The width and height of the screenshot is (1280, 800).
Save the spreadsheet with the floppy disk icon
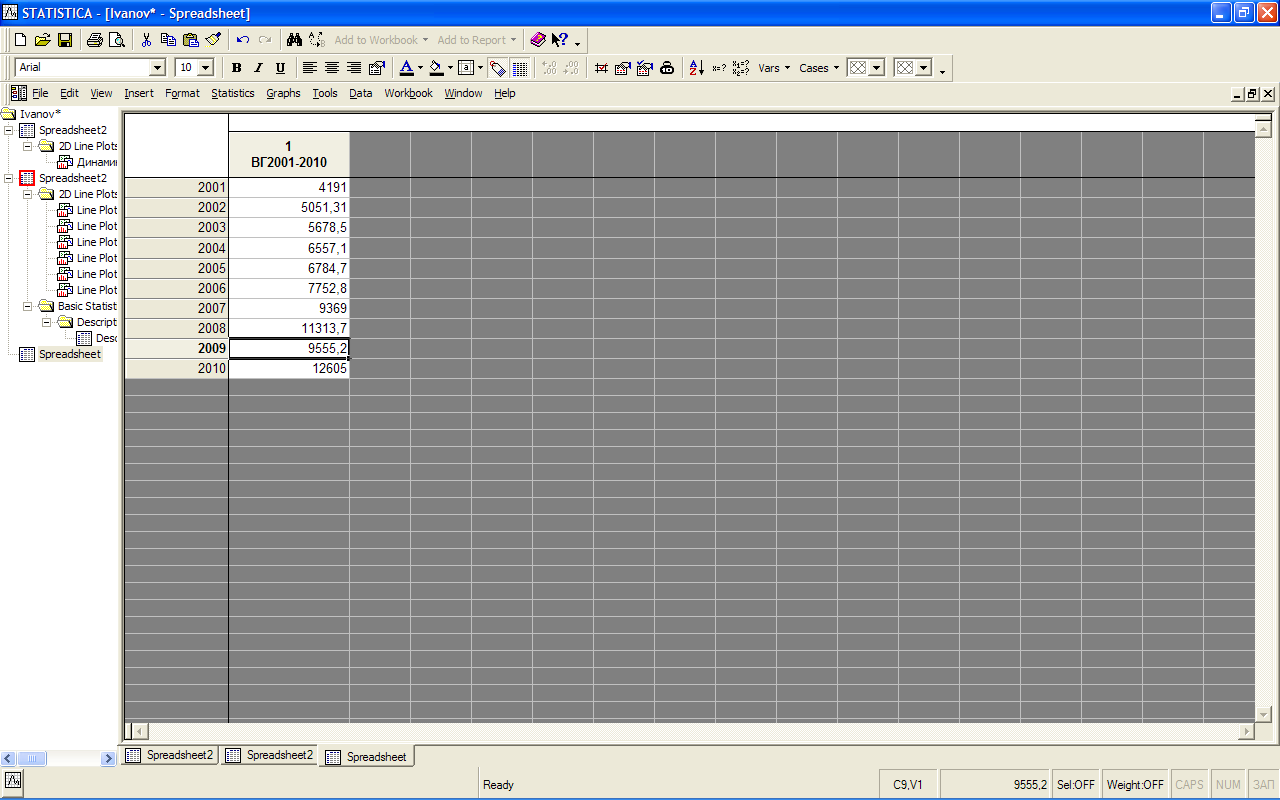click(64, 40)
